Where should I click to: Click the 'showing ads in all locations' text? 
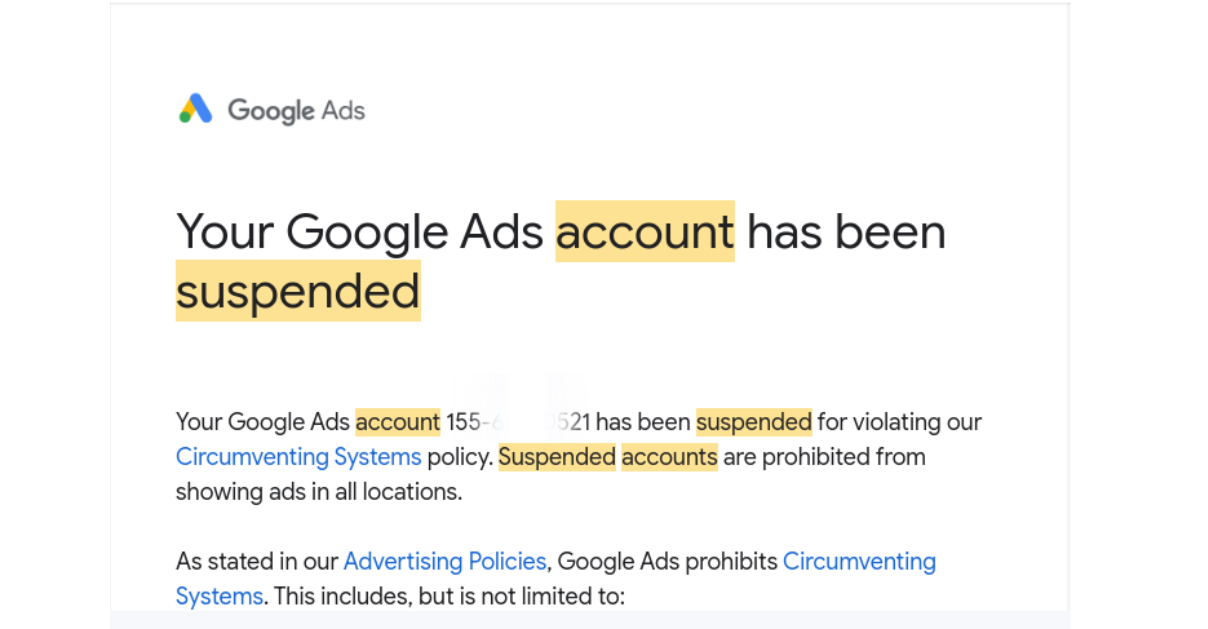(319, 492)
